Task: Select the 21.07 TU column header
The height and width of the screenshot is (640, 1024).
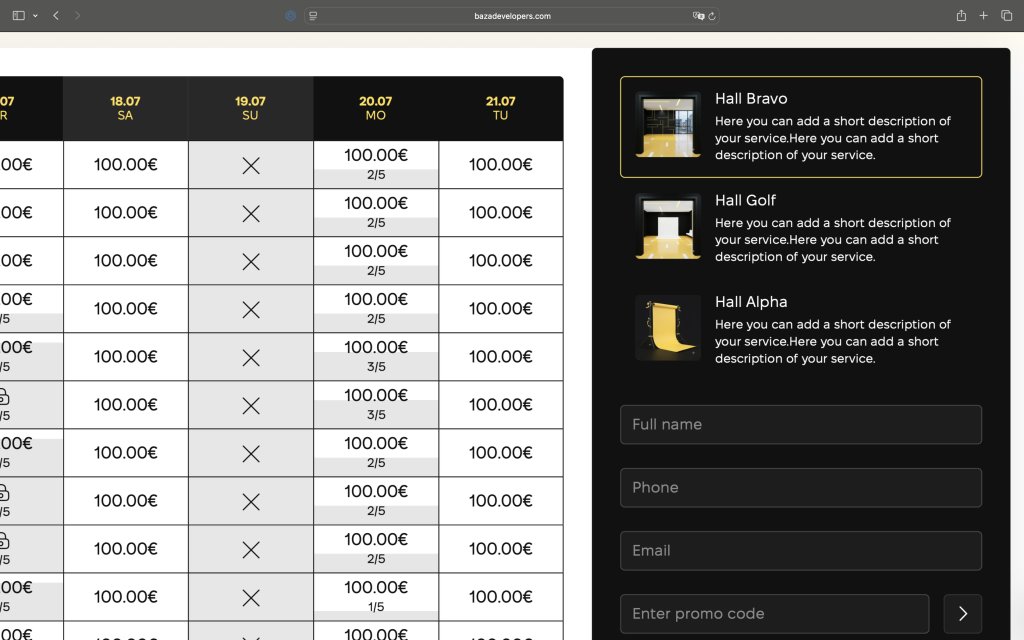Action: (500, 108)
